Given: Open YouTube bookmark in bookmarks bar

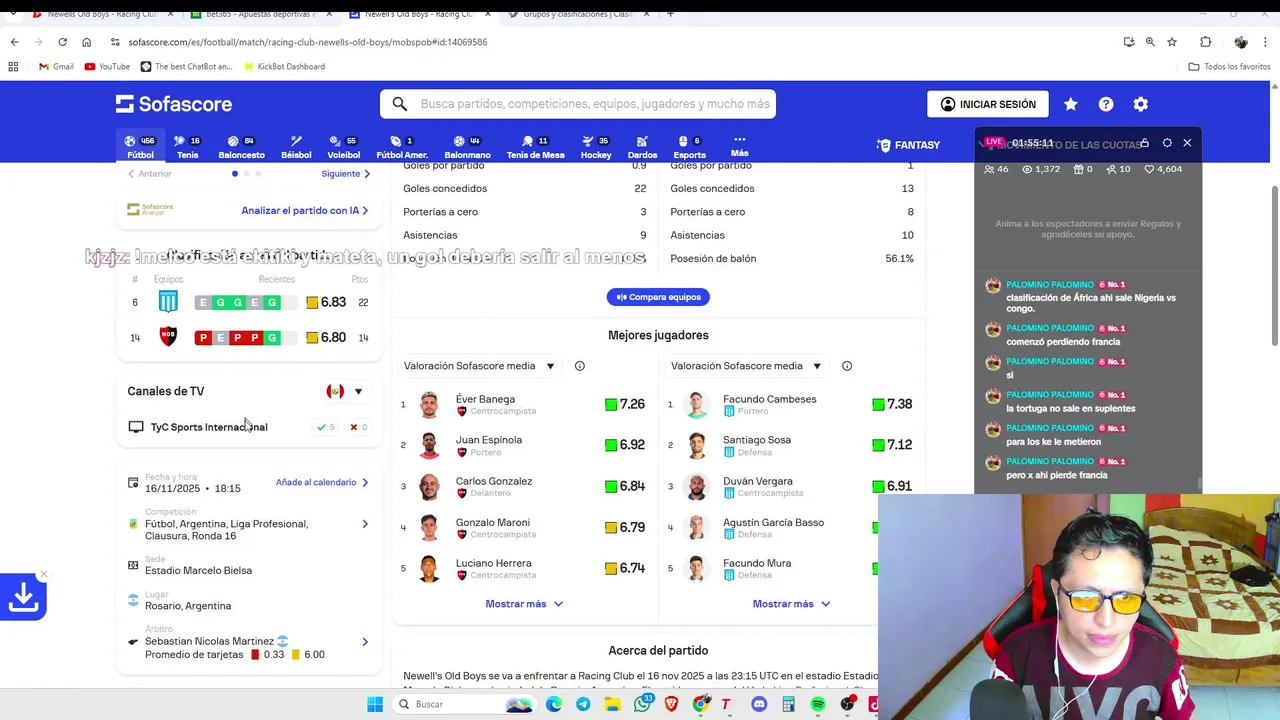Looking at the screenshot, I should click(107, 67).
